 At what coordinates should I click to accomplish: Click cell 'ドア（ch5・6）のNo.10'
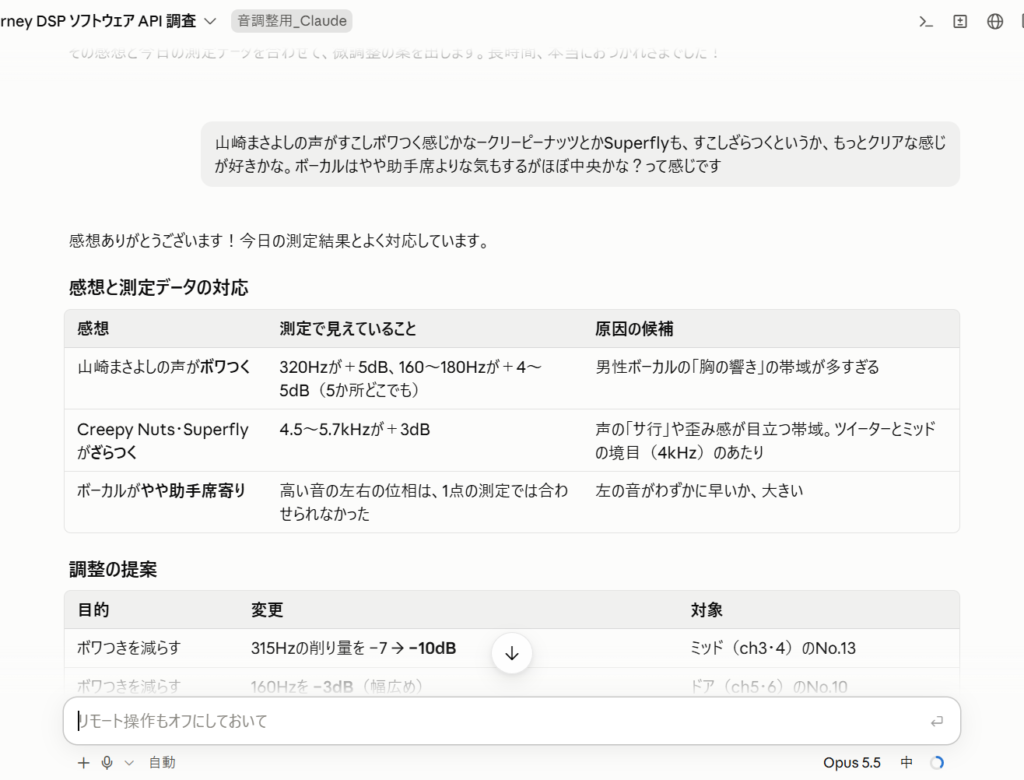point(769,687)
